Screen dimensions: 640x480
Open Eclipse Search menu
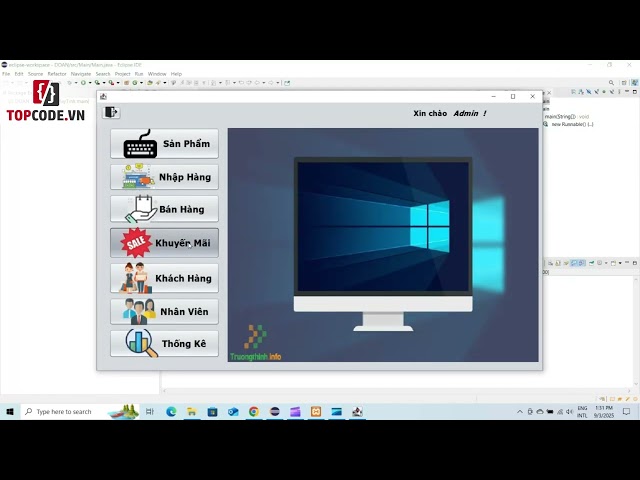(103, 74)
